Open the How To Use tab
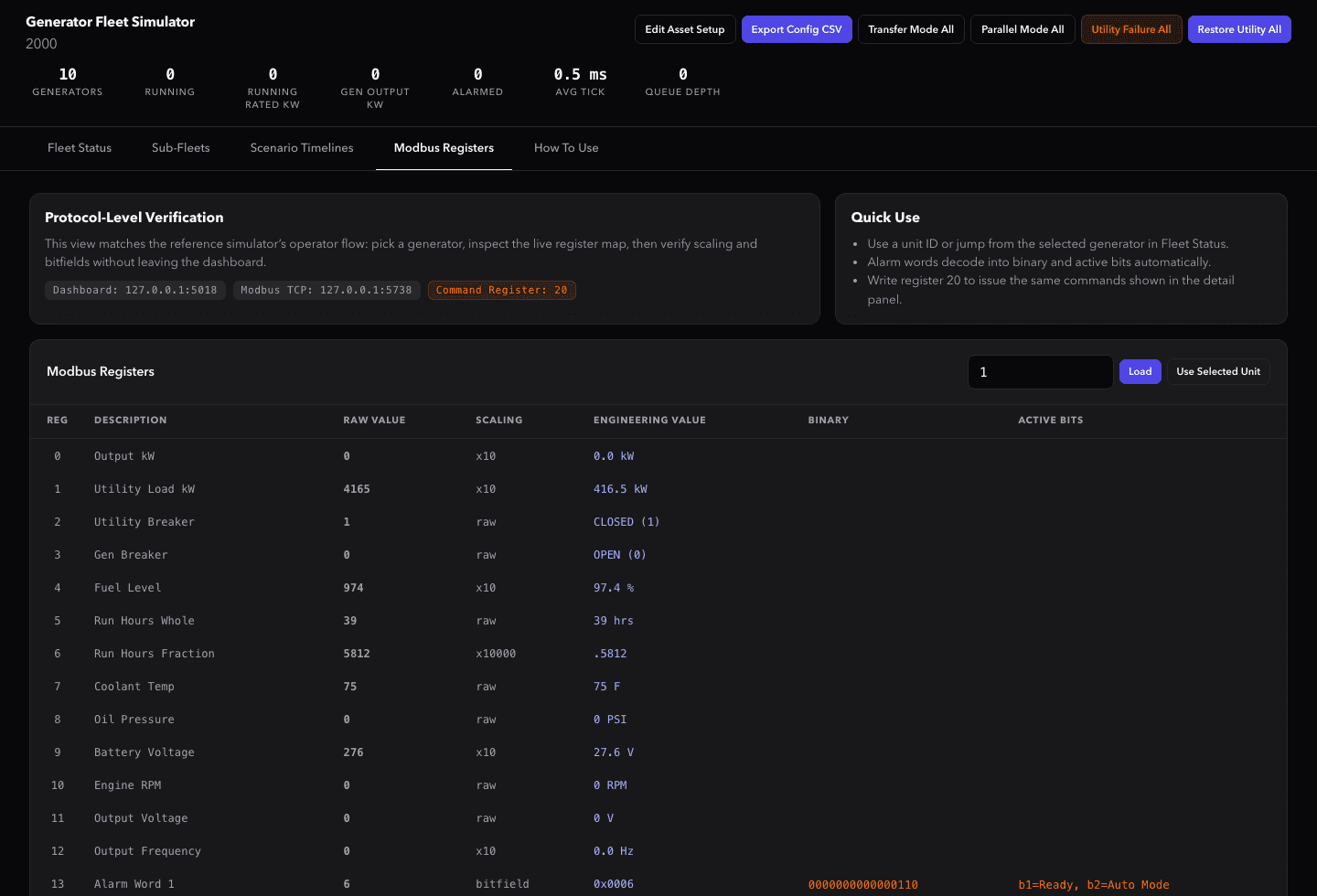Viewport: 1317px width, 896px height. click(566, 148)
